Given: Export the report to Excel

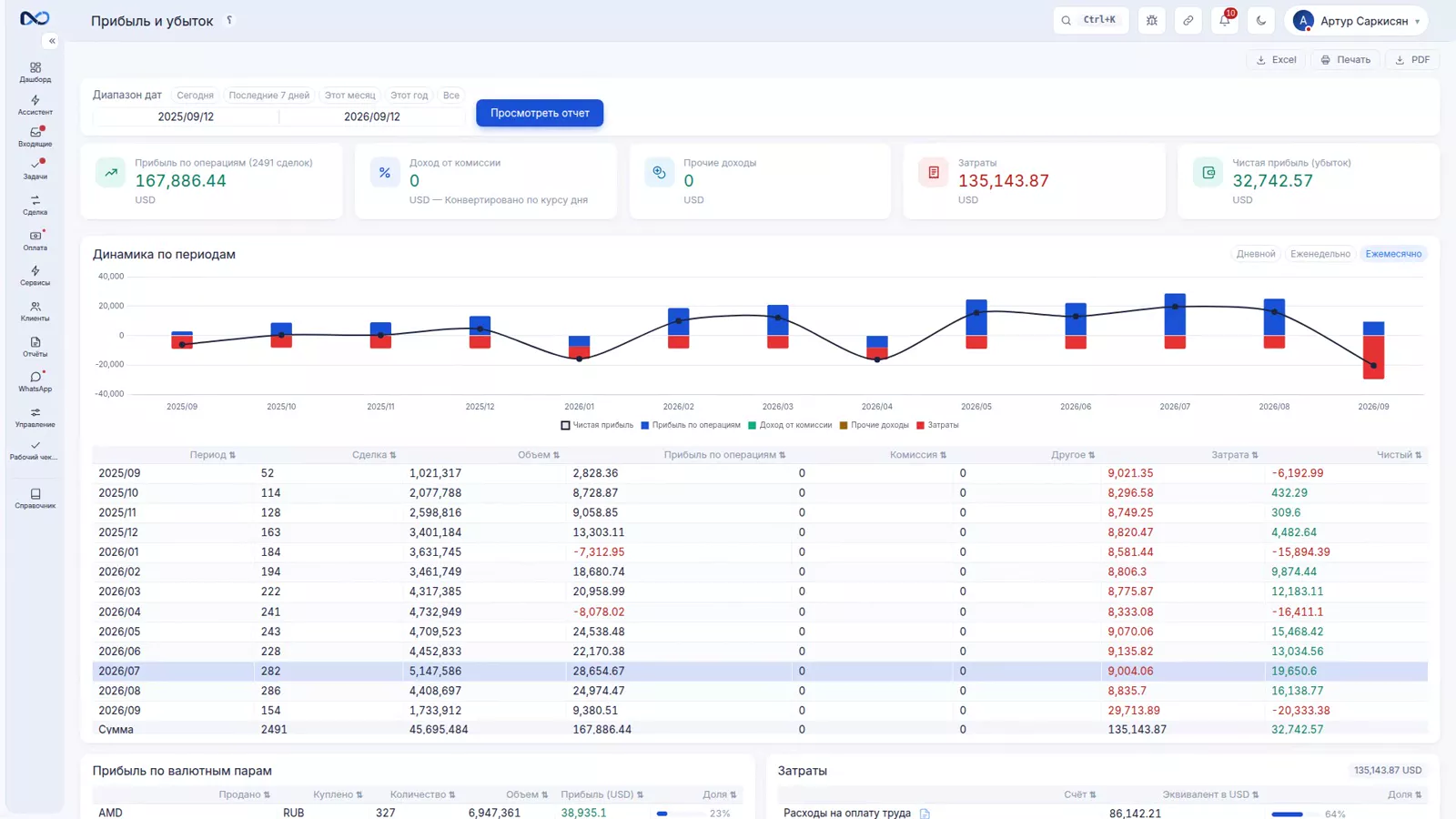Looking at the screenshot, I should click(x=1276, y=59).
